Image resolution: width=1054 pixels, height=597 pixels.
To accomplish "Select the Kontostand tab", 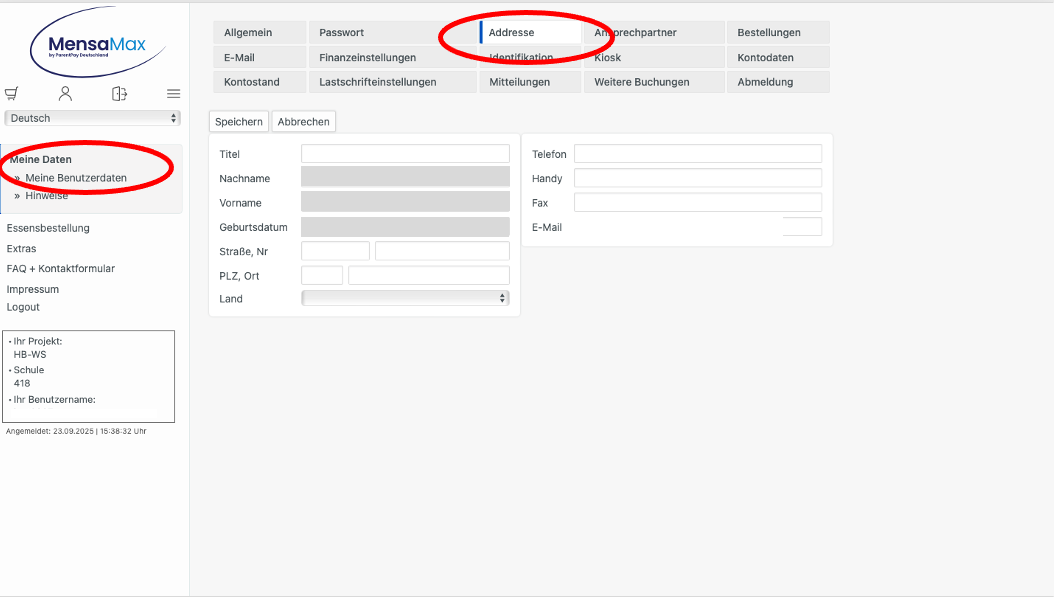I will 252,82.
